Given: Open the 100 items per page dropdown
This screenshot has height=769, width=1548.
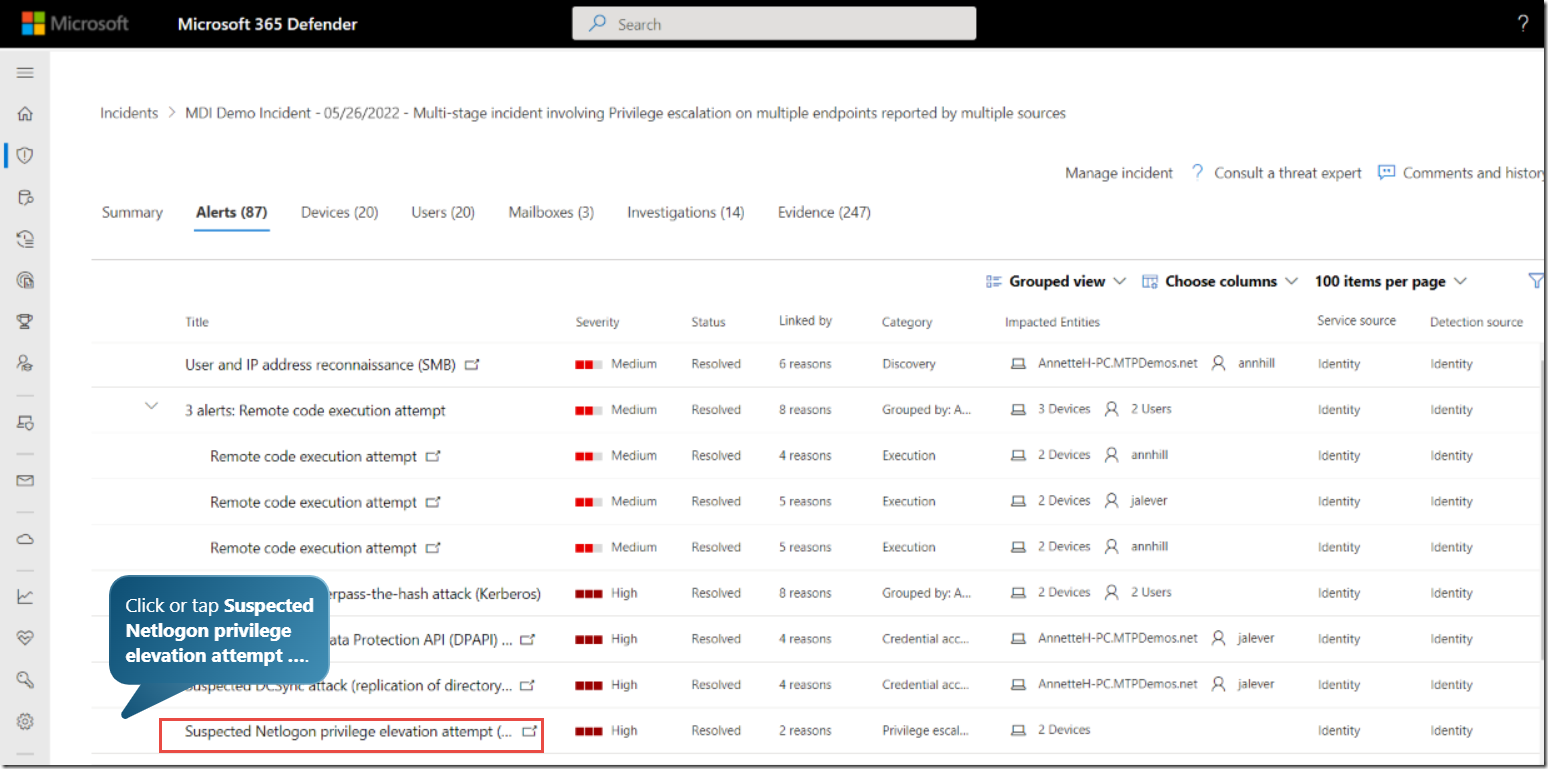Looking at the screenshot, I should (1390, 281).
